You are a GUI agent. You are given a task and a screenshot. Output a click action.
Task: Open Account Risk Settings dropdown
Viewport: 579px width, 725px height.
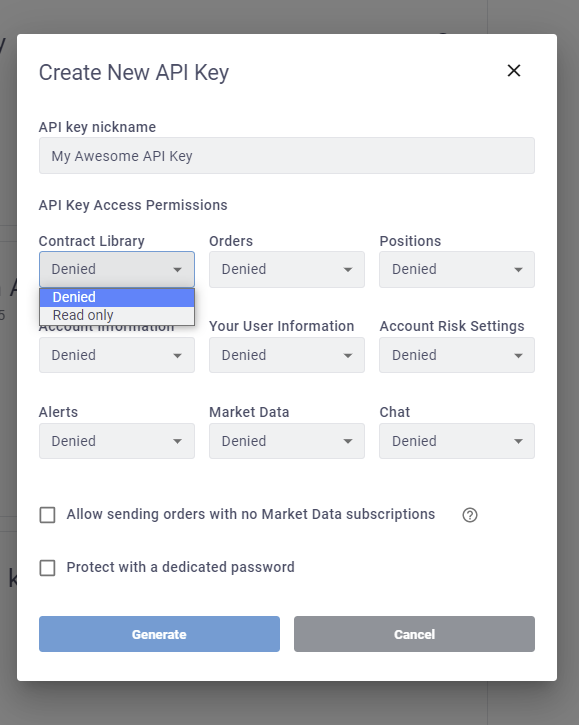coord(457,355)
